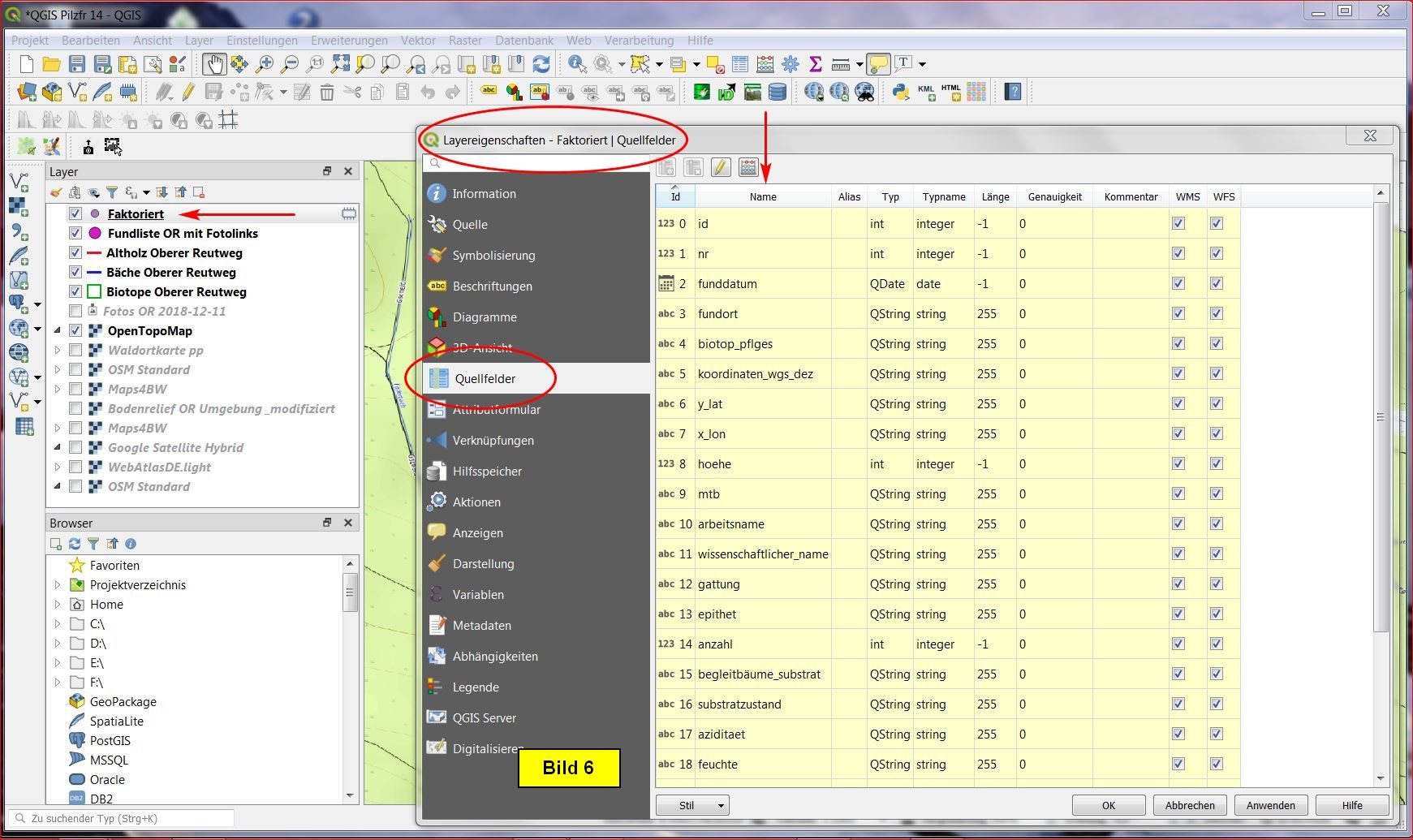Switch to the Beschriftungen tab
Viewport: 1413px width, 840px height.
tap(492, 286)
